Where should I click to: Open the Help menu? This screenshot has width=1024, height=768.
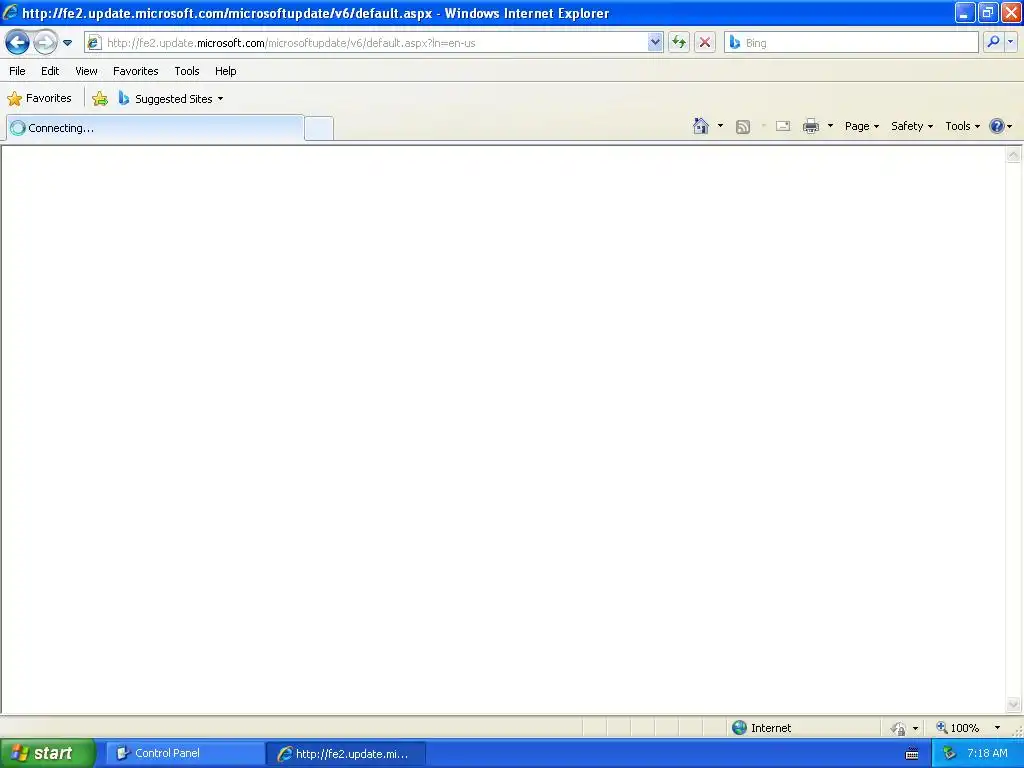[x=225, y=71]
